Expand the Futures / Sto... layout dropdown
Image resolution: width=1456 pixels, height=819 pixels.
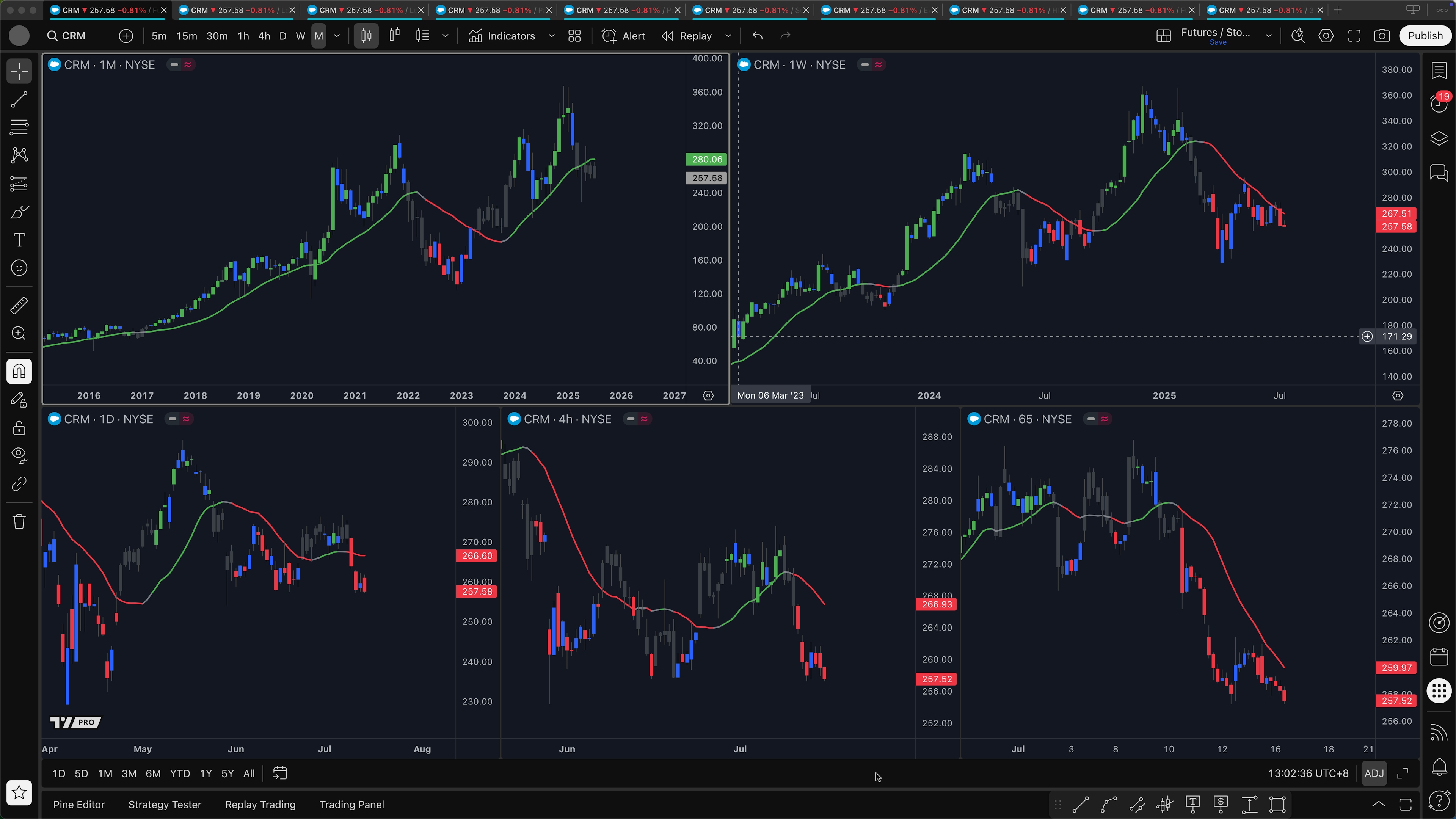pos(1268,36)
